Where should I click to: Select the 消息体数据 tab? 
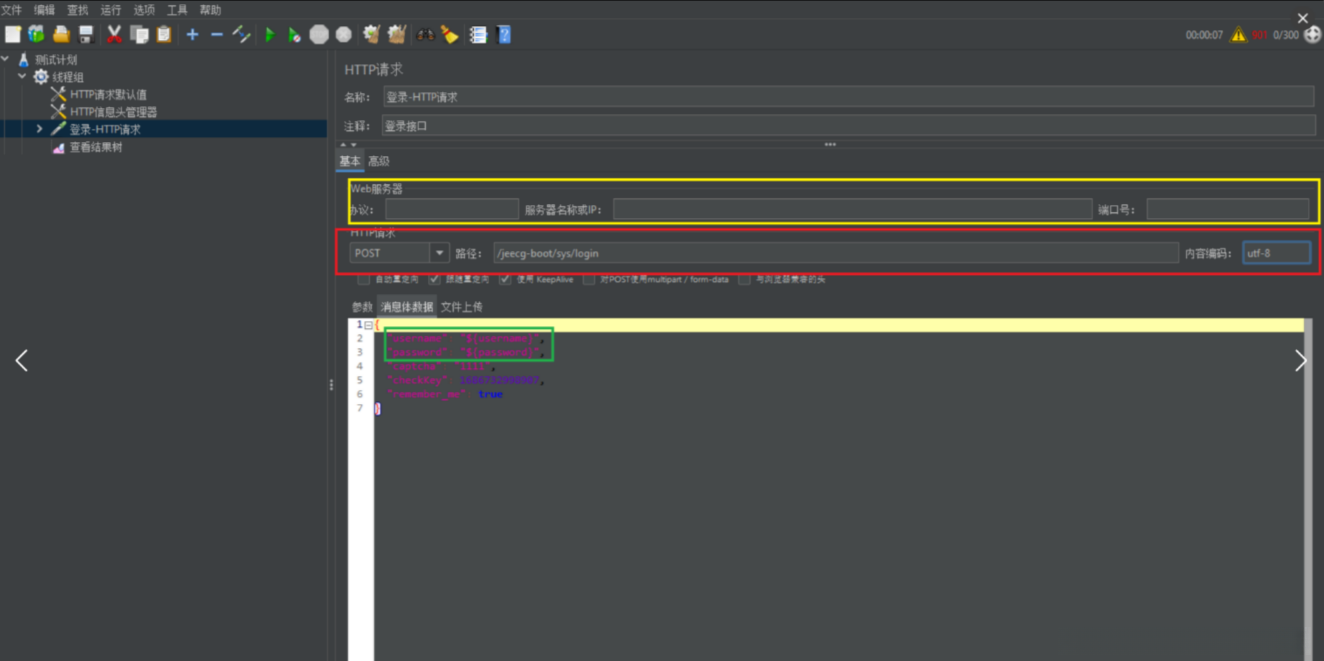point(407,307)
